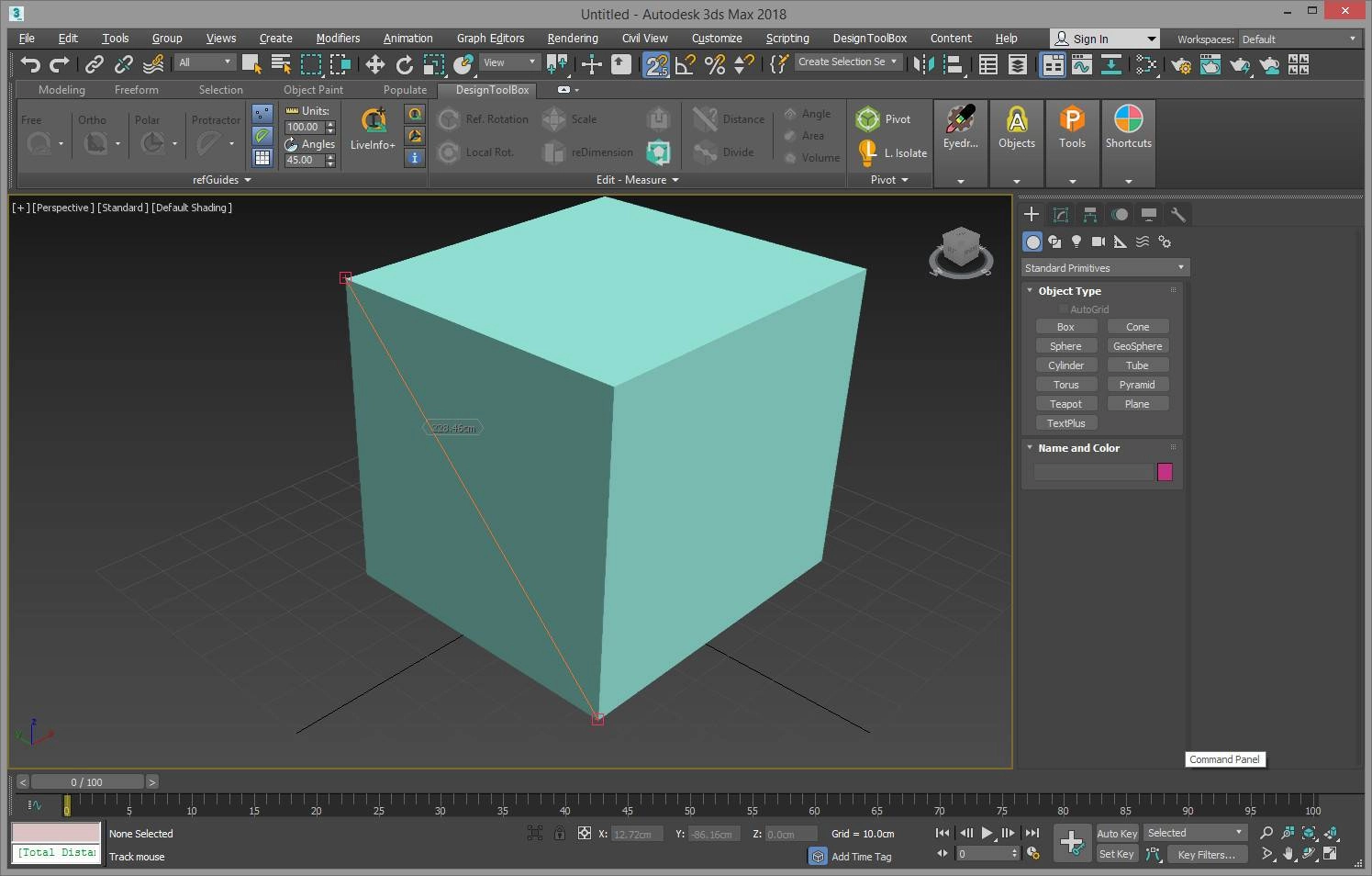Open the Scripting menu
The width and height of the screenshot is (1372, 876).
pyautogui.click(x=787, y=39)
